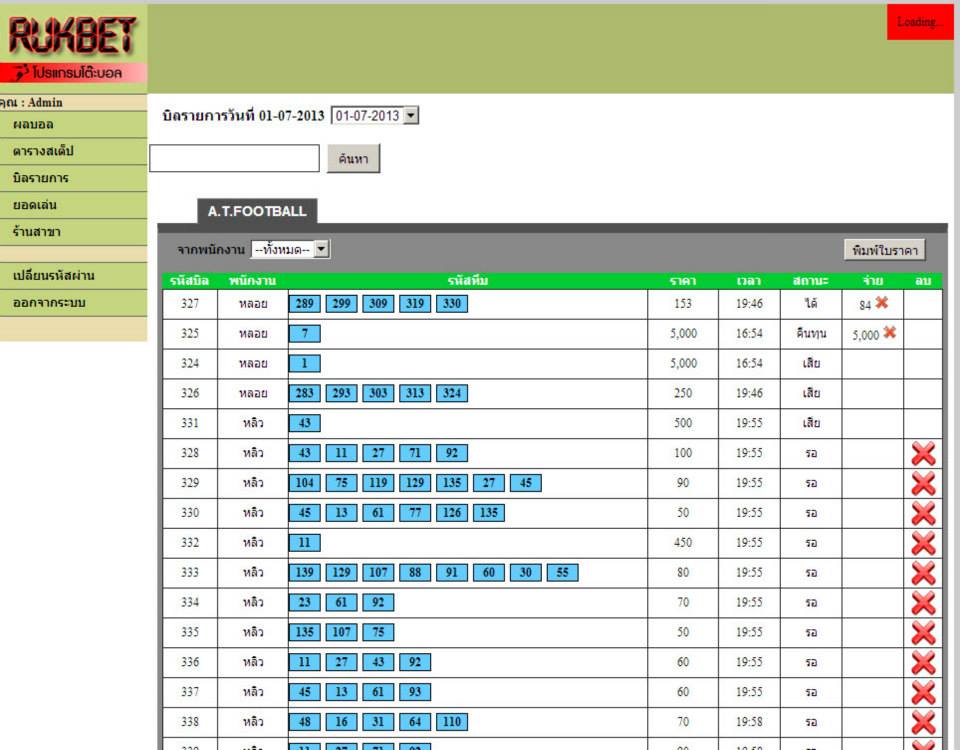Screen dimensions: 960x750
Task: Click team code 126 in bill 330
Action: [x=452, y=512]
